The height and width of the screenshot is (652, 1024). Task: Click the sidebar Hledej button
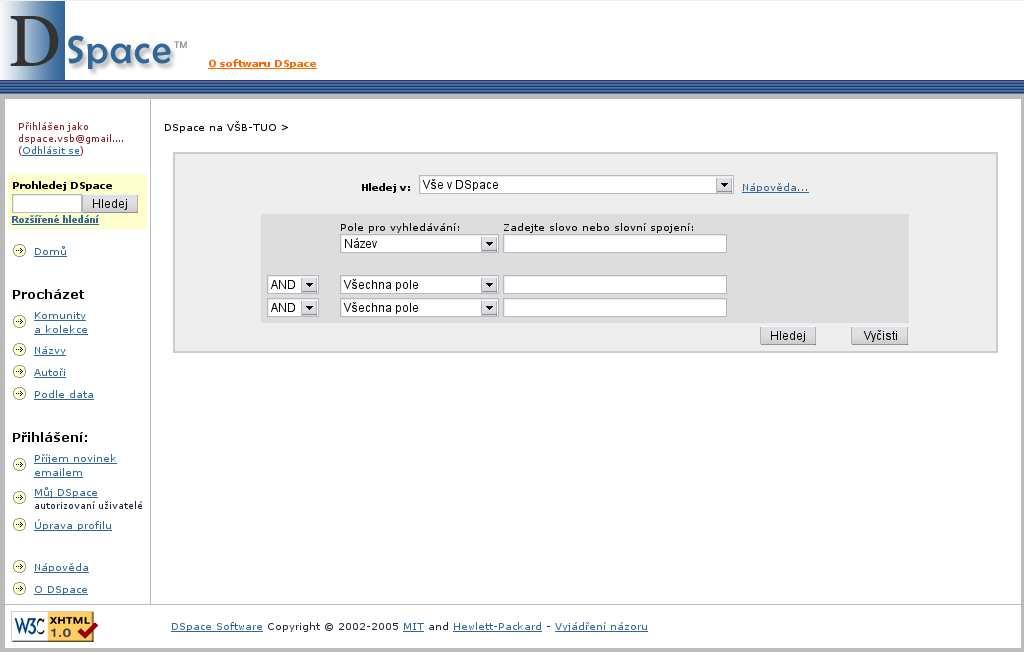pyautogui.click(x=110, y=204)
